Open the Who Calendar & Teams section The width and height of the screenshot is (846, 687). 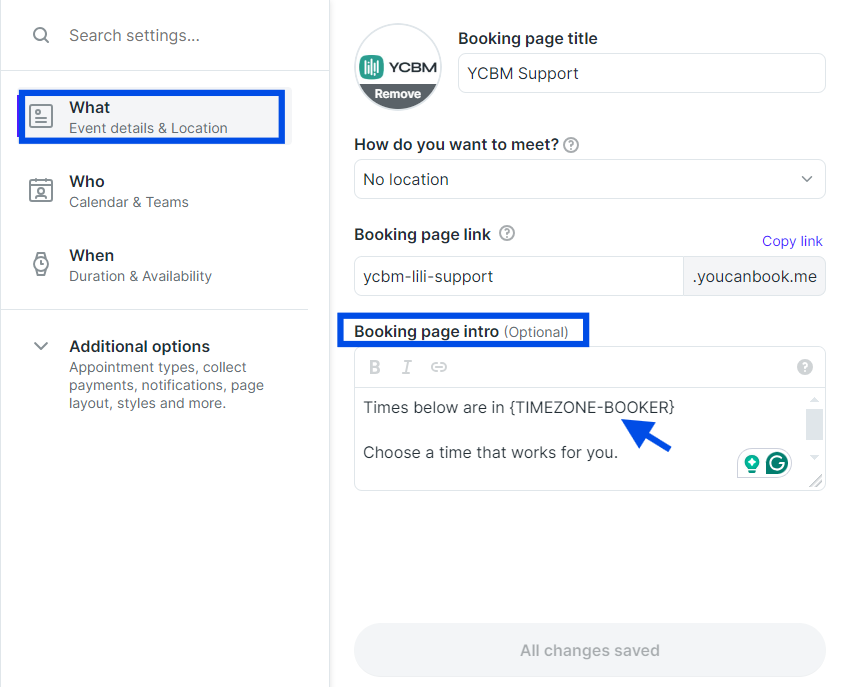click(x=152, y=191)
